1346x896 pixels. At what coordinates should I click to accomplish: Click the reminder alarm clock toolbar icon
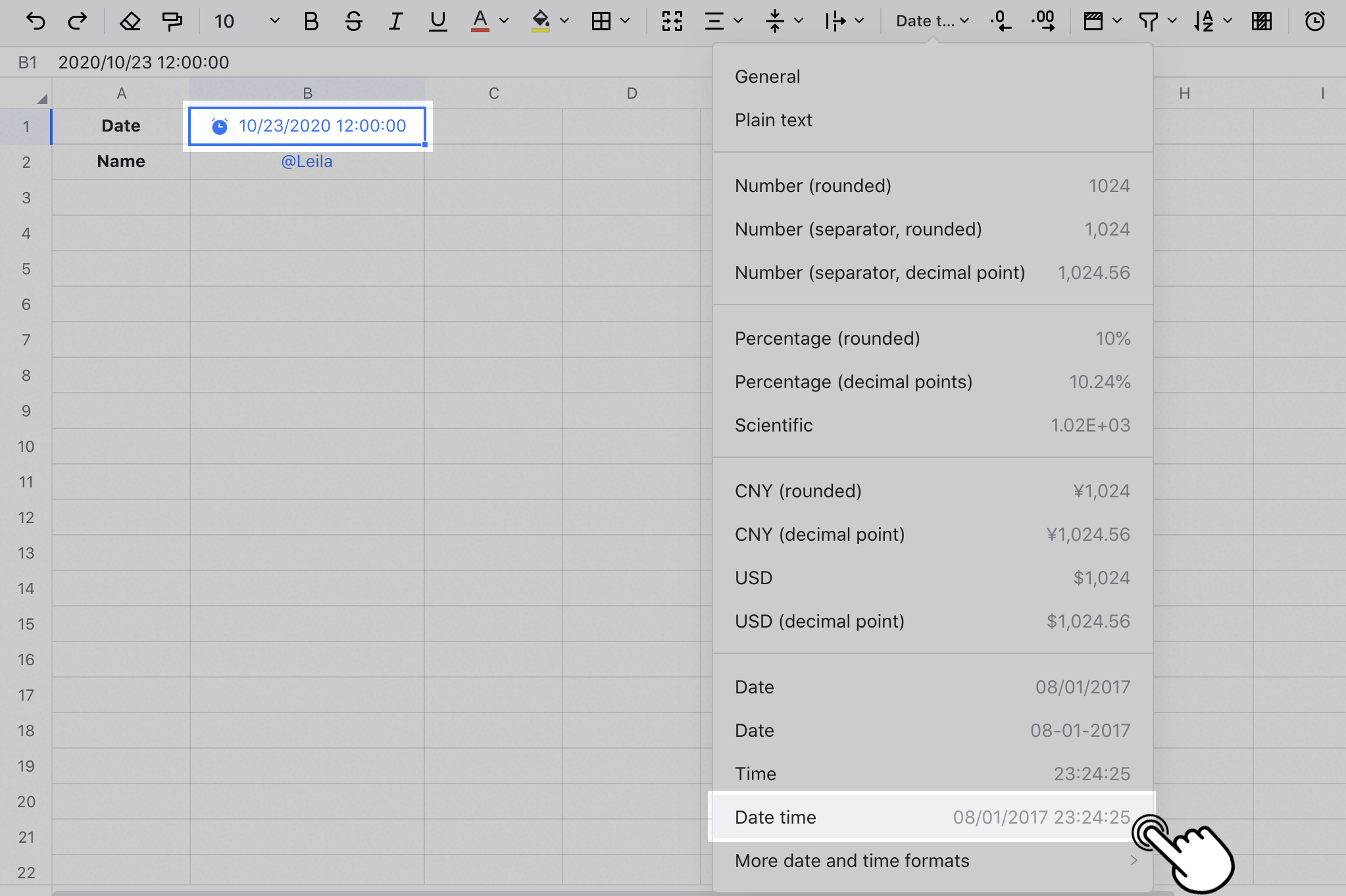(1314, 21)
